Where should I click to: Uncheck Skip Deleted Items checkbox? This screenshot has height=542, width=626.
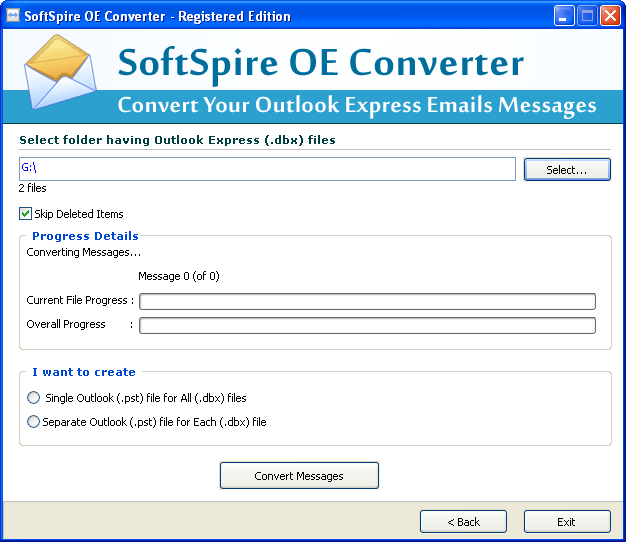26,214
